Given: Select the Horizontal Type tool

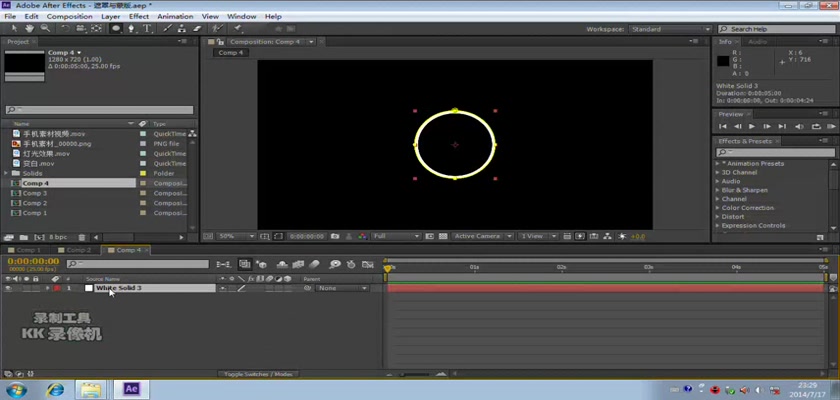Looking at the screenshot, I should coord(148,28).
